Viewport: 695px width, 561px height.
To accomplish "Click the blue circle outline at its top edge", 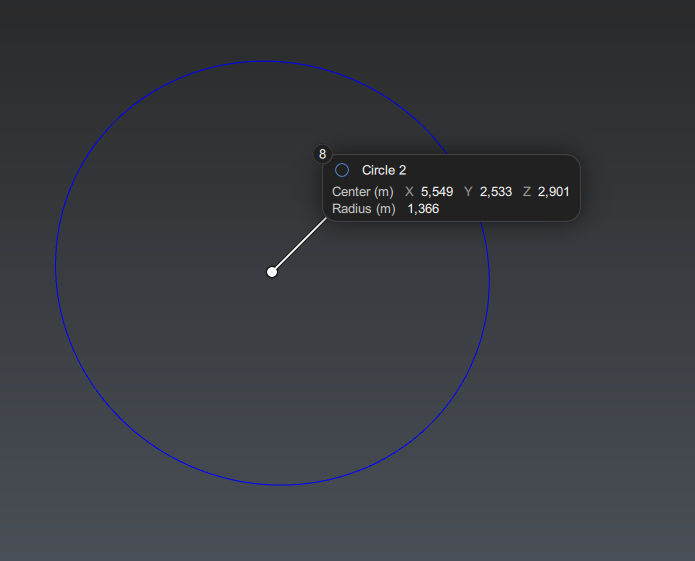I will [x=266, y=61].
